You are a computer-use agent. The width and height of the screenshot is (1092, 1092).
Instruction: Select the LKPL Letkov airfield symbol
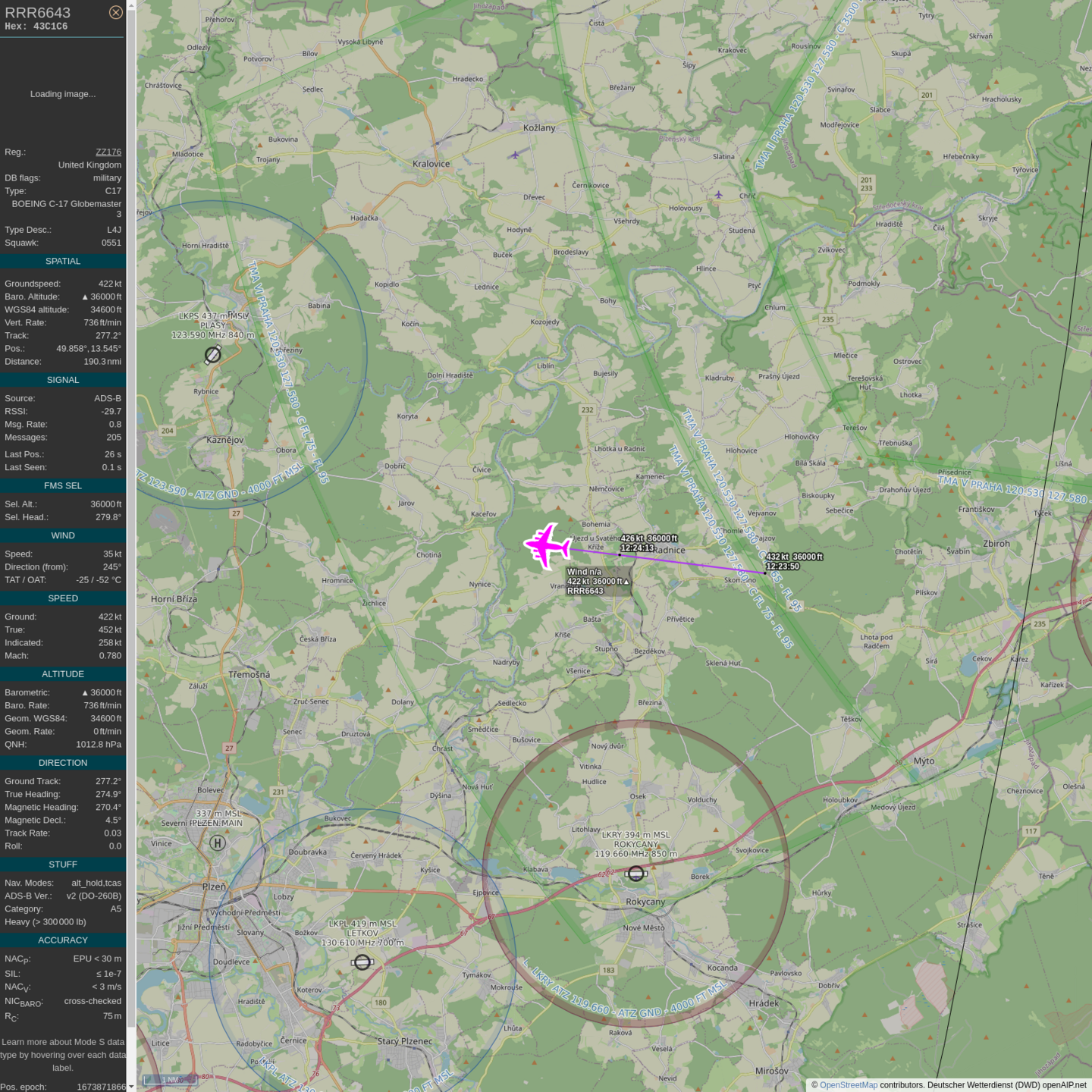coord(362,962)
